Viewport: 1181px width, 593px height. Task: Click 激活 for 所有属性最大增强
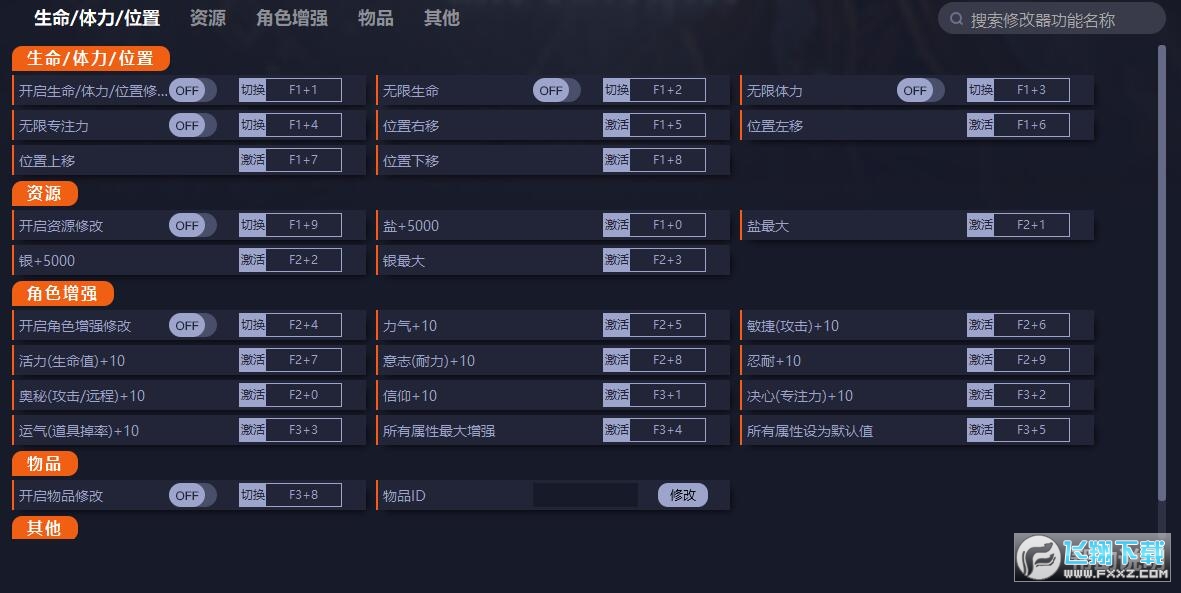[x=616, y=430]
